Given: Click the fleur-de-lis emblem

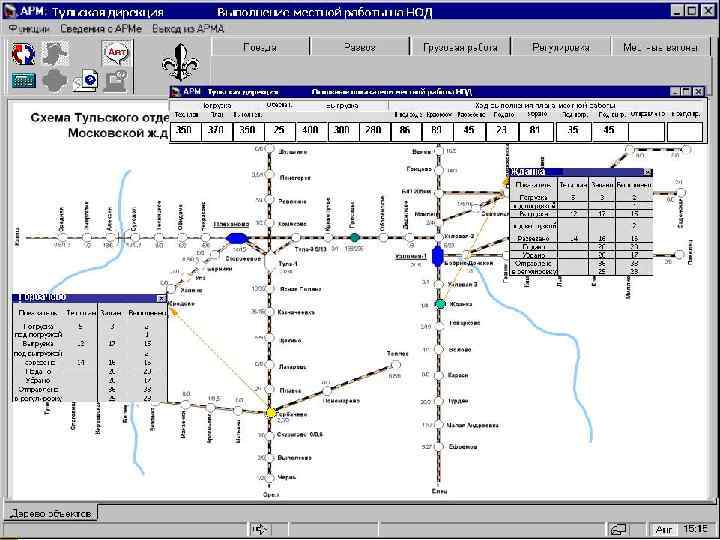Looking at the screenshot, I should 180,62.
